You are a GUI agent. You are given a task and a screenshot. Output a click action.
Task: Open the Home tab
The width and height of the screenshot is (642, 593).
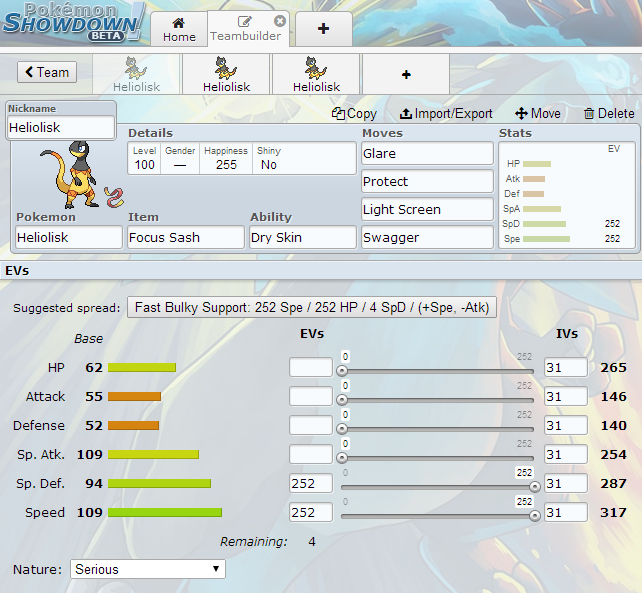(x=179, y=29)
